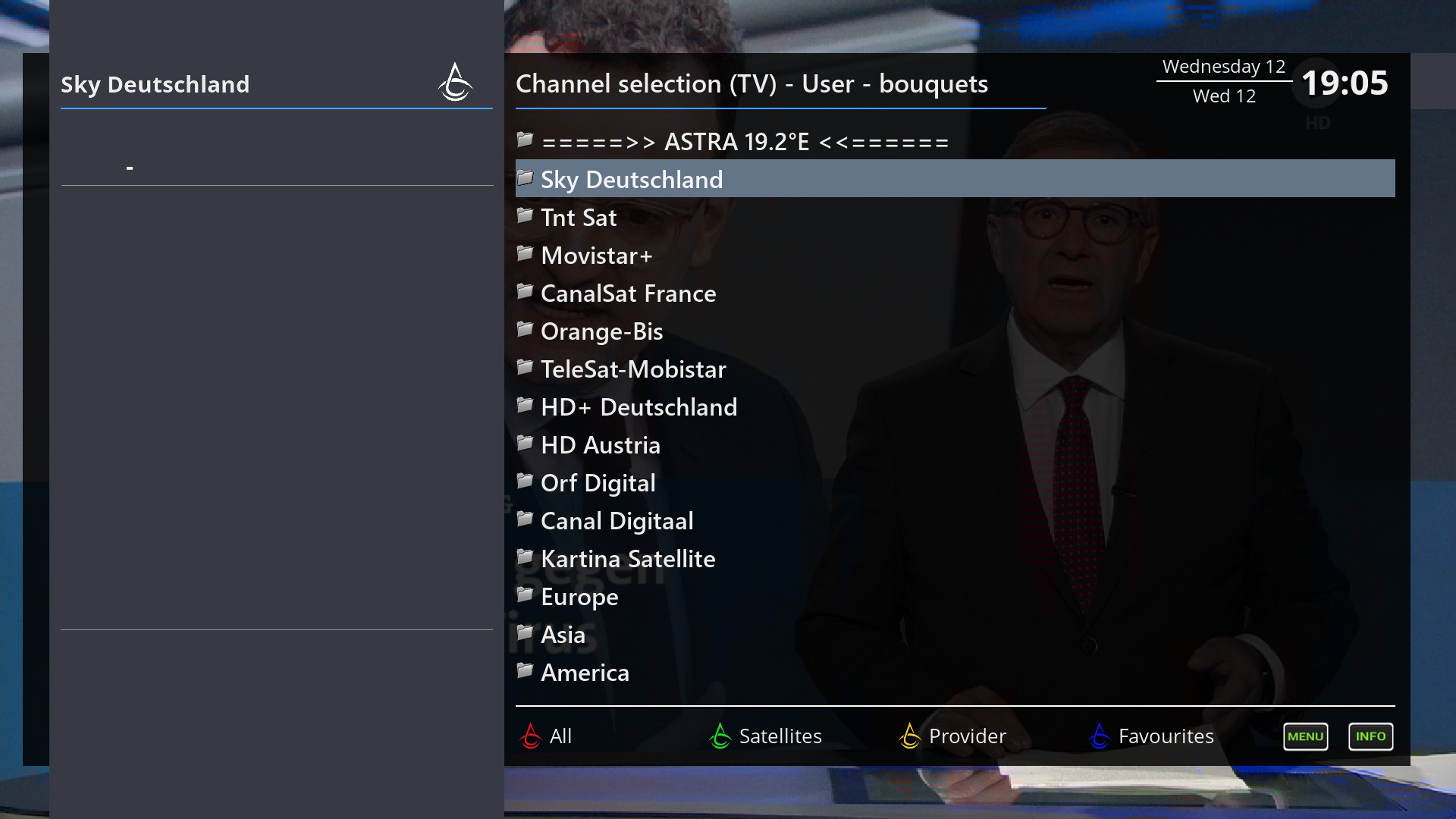Image resolution: width=1456 pixels, height=819 pixels.
Task: Click the INFO button icon
Action: tap(1370, 736)
